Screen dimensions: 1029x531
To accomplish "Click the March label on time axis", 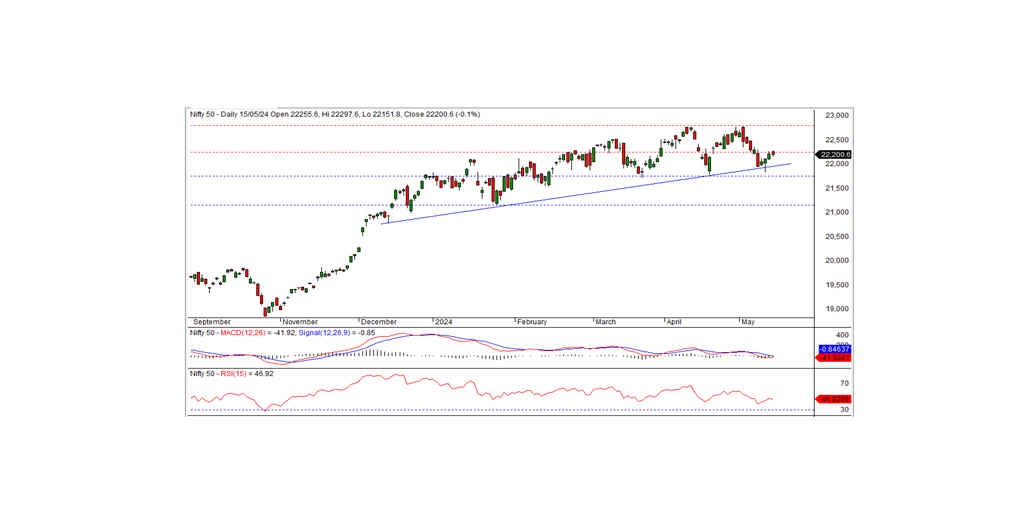I will click(606, 322).
